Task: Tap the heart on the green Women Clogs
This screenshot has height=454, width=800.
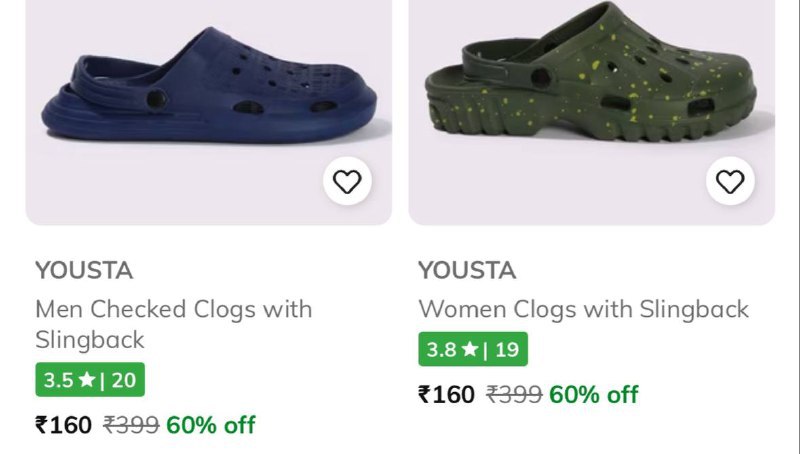Action: tap(730, 181)
